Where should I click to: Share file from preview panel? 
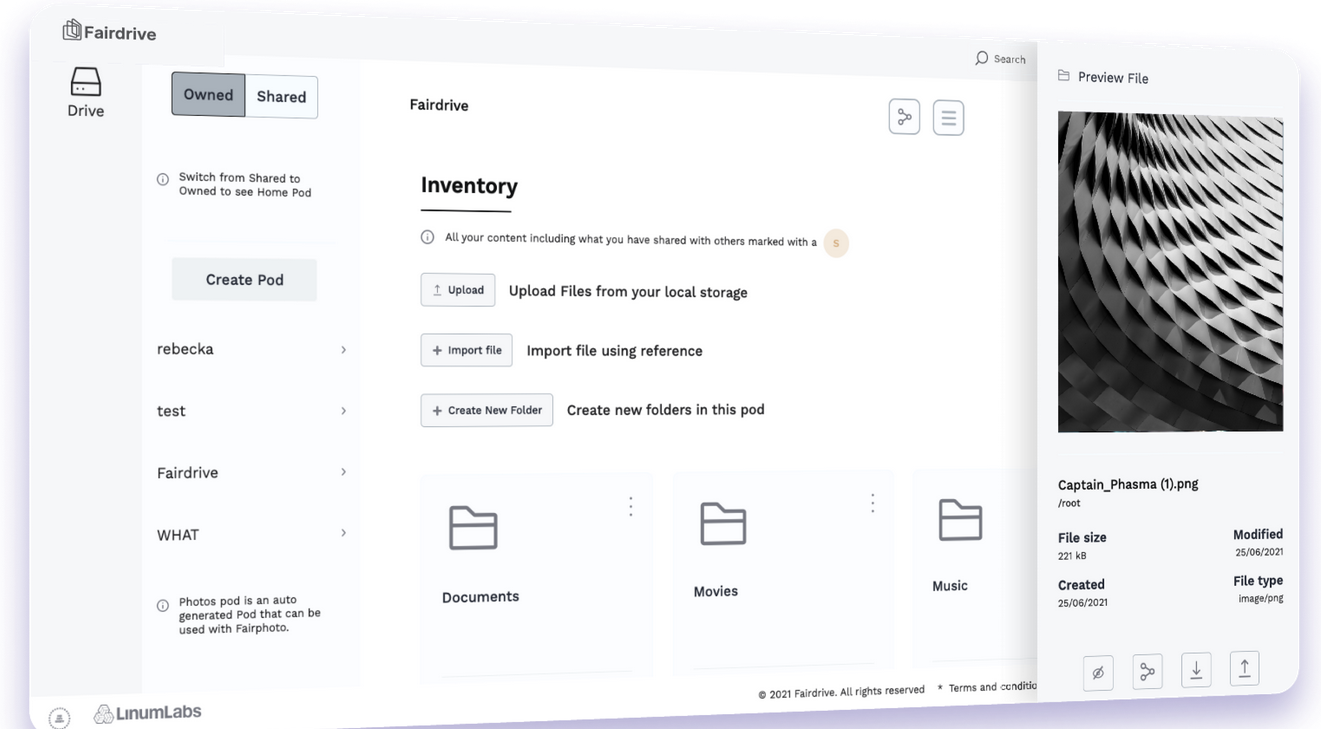[x=1147, y=672]
